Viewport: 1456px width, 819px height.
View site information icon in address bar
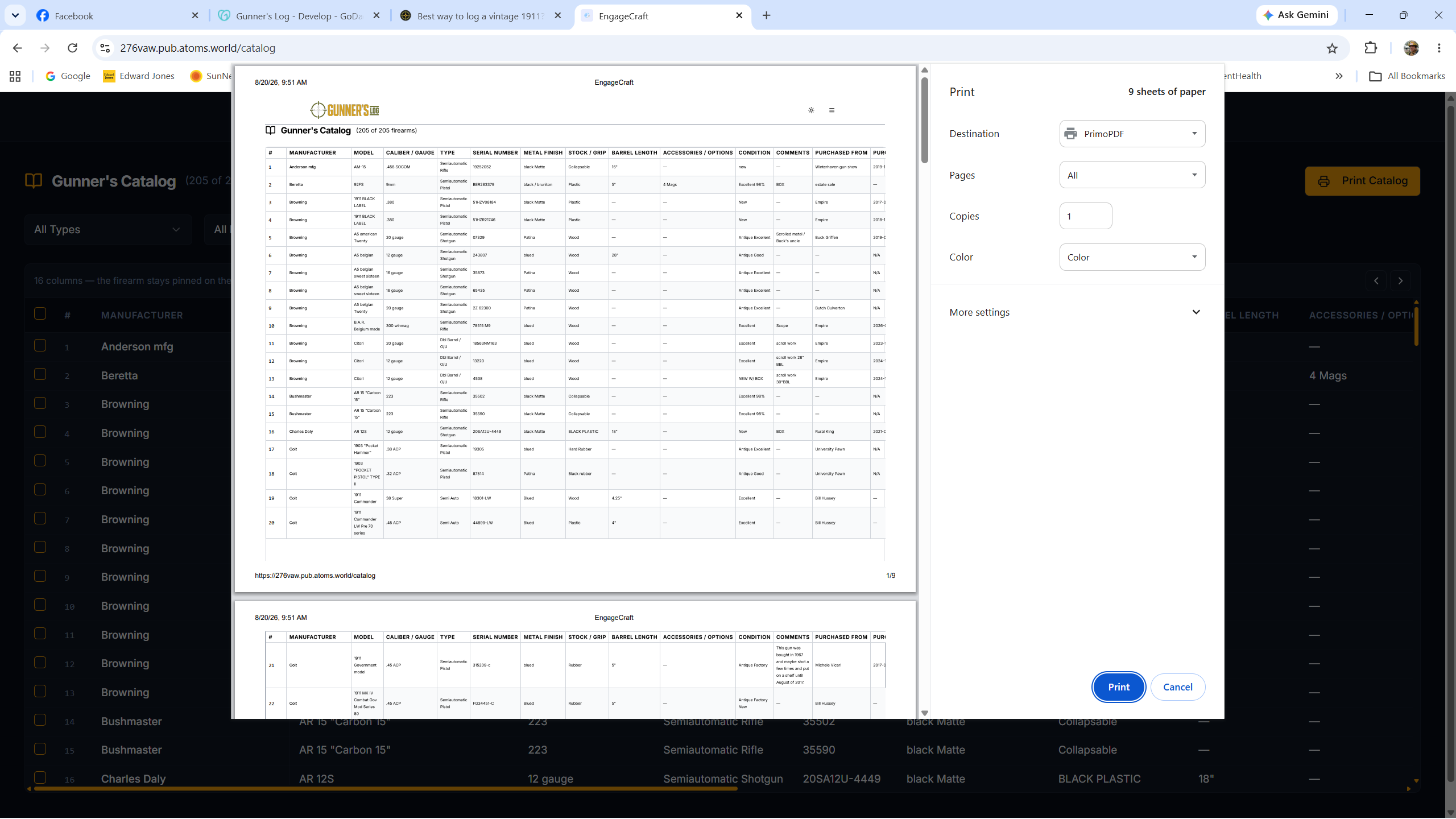click(x=105, y=48)
